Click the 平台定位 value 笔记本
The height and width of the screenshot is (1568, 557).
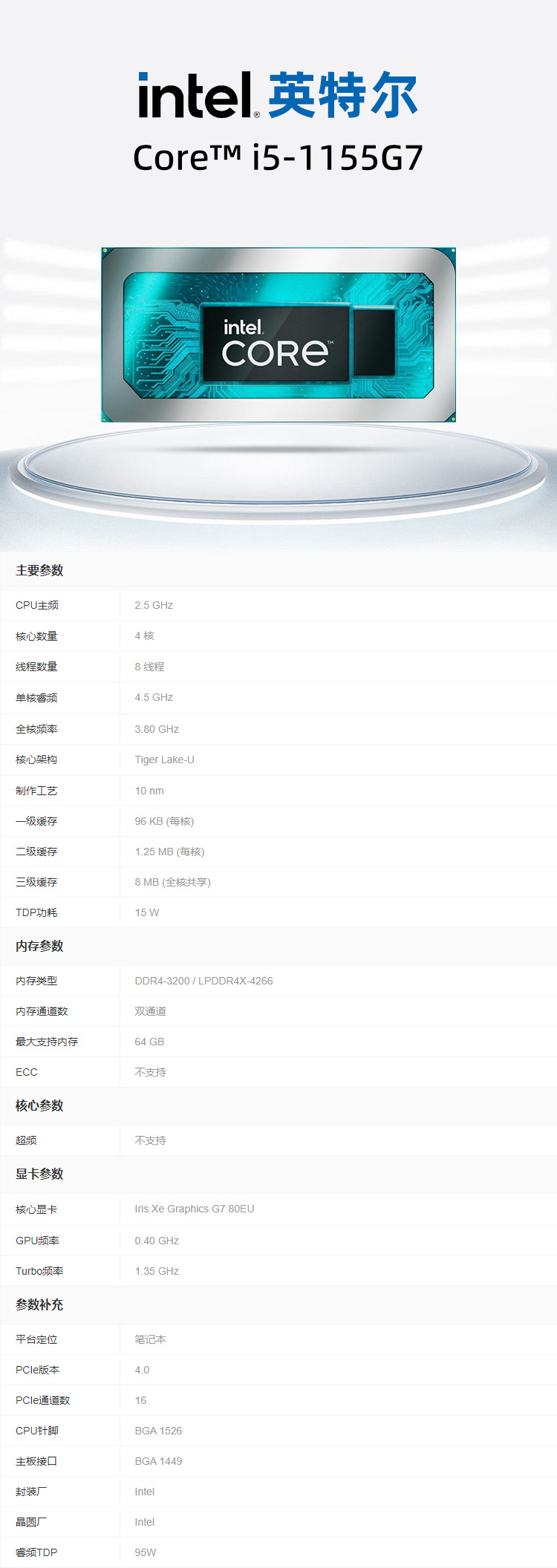pyautogui.click(x=150, y=1339)
